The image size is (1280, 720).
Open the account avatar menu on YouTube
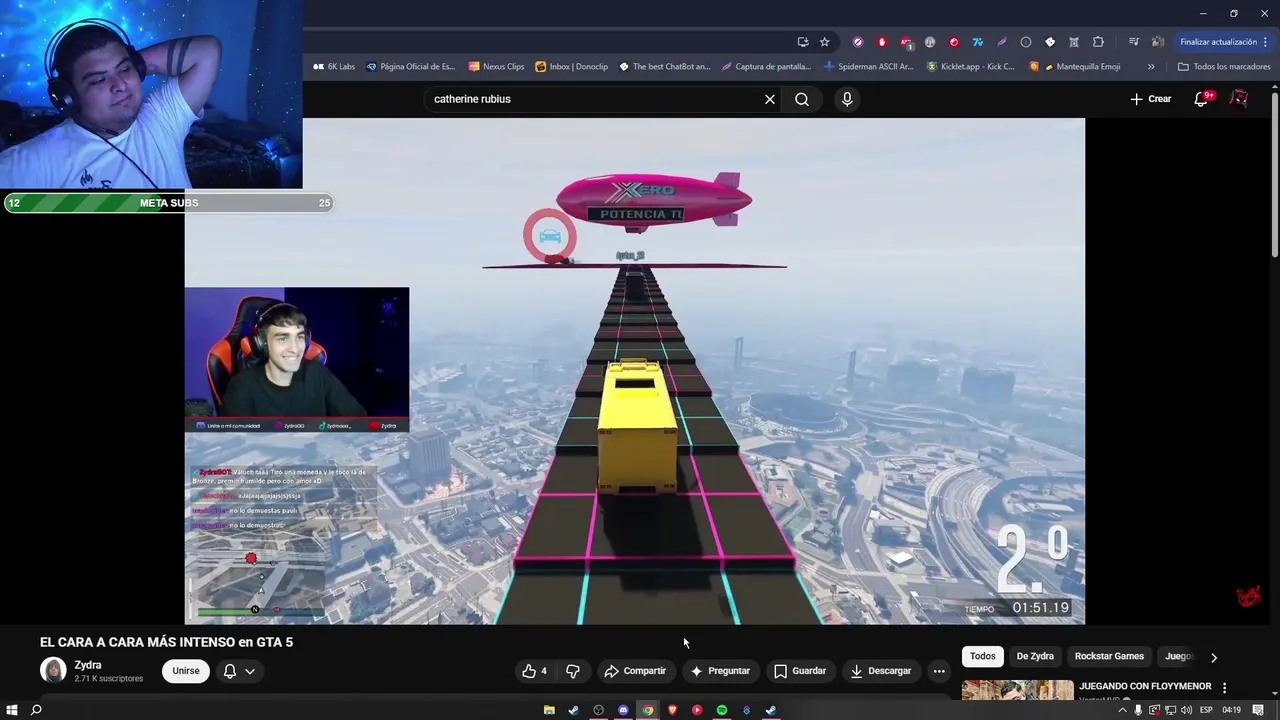[1239, 99]
